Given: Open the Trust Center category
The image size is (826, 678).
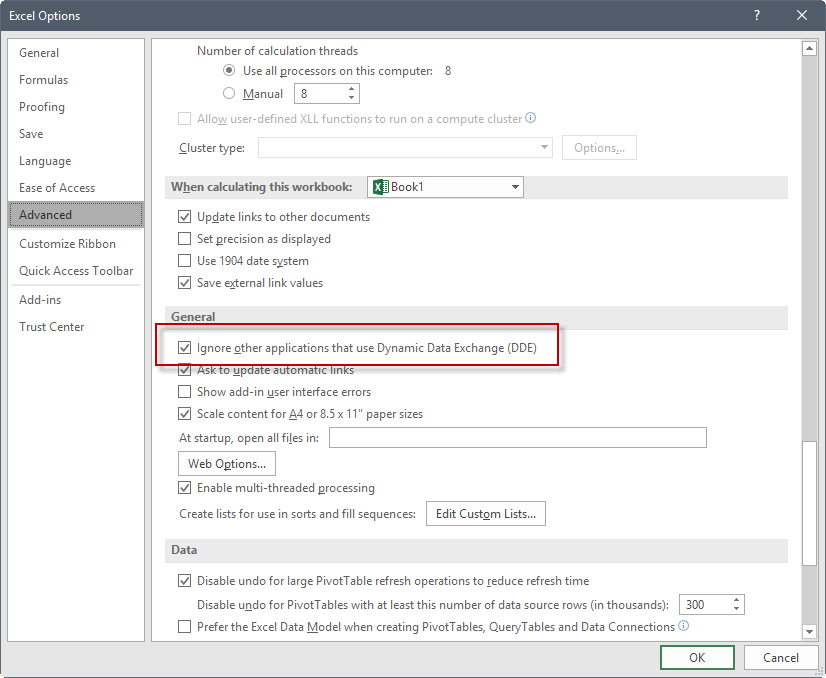Looking at the screenshot, I should pyautogui.click(x=76, y=327).
